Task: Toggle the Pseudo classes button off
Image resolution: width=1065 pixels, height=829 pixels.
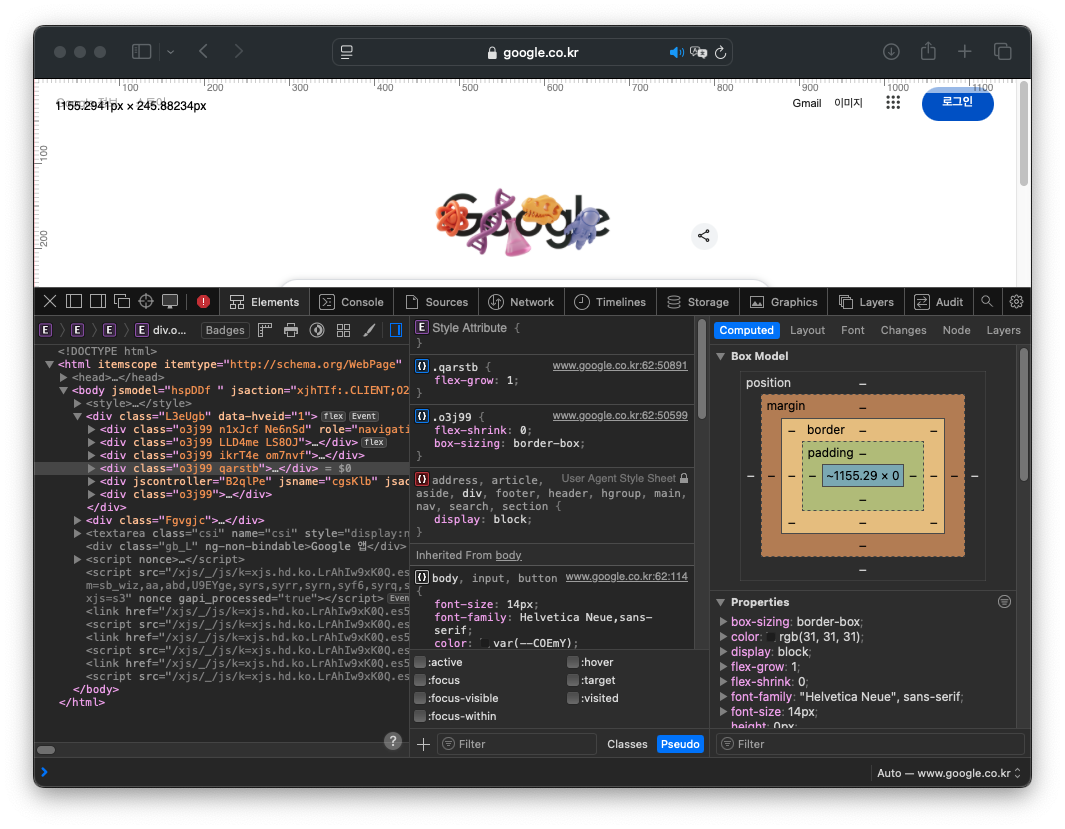Action: point(680,744)
